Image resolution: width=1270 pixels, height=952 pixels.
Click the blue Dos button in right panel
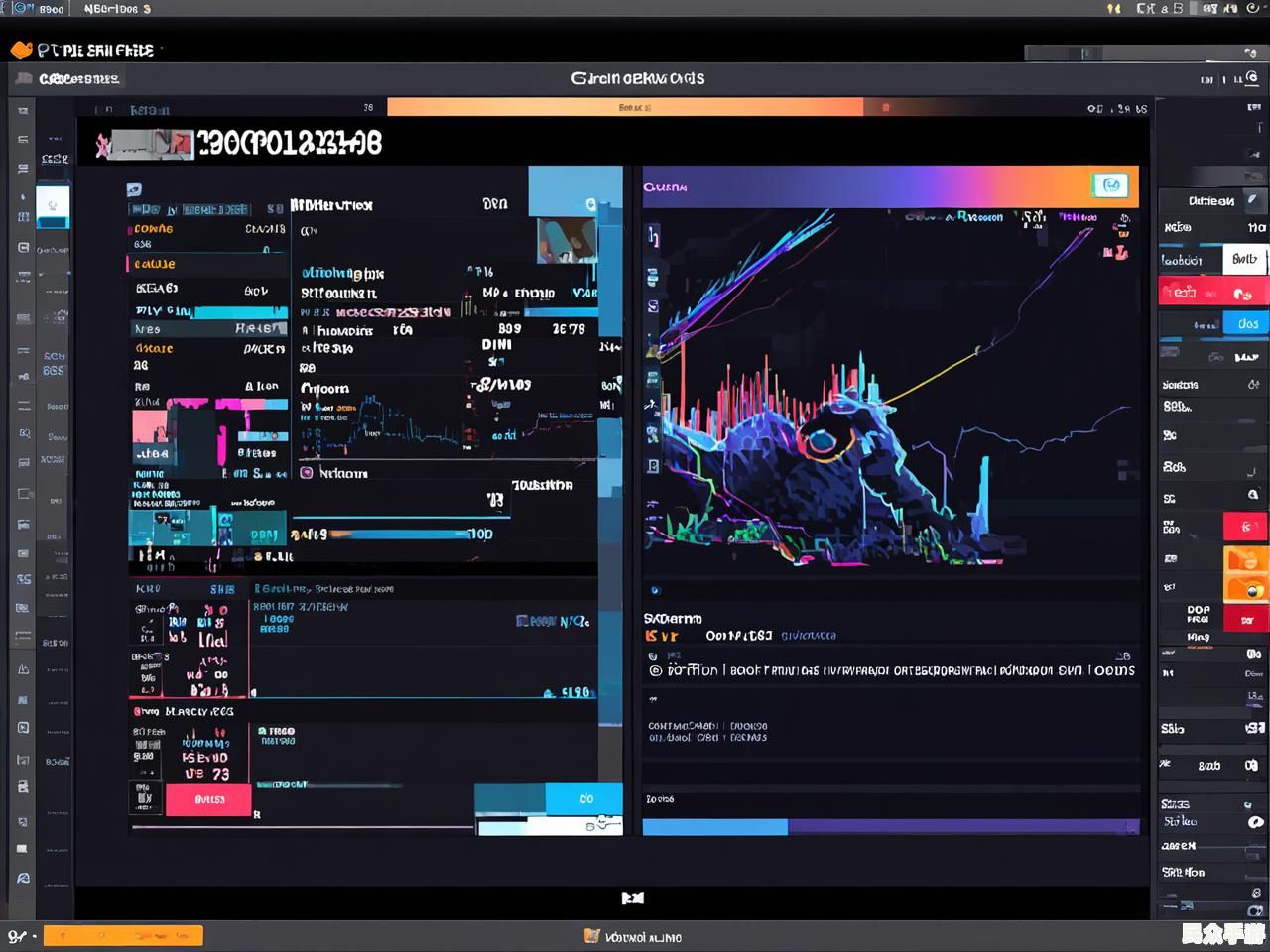tap(1246, 323)
